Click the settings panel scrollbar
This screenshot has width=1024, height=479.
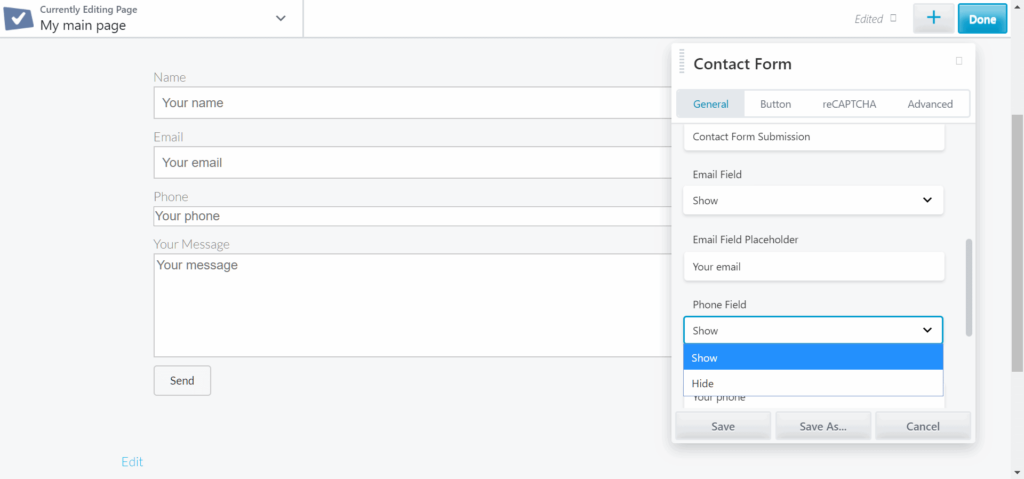coord(968,288)
